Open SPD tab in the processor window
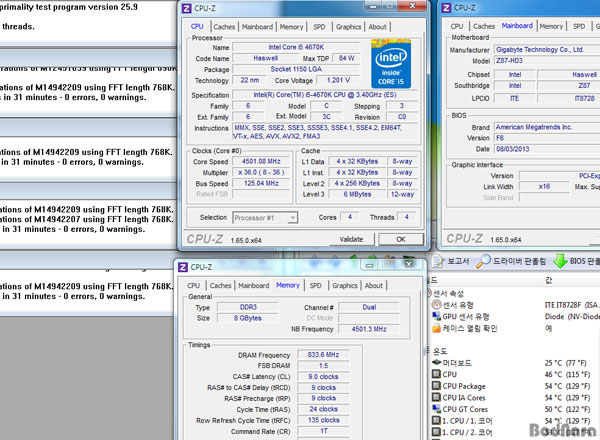 pyautogui.click(x=319, y=27)
